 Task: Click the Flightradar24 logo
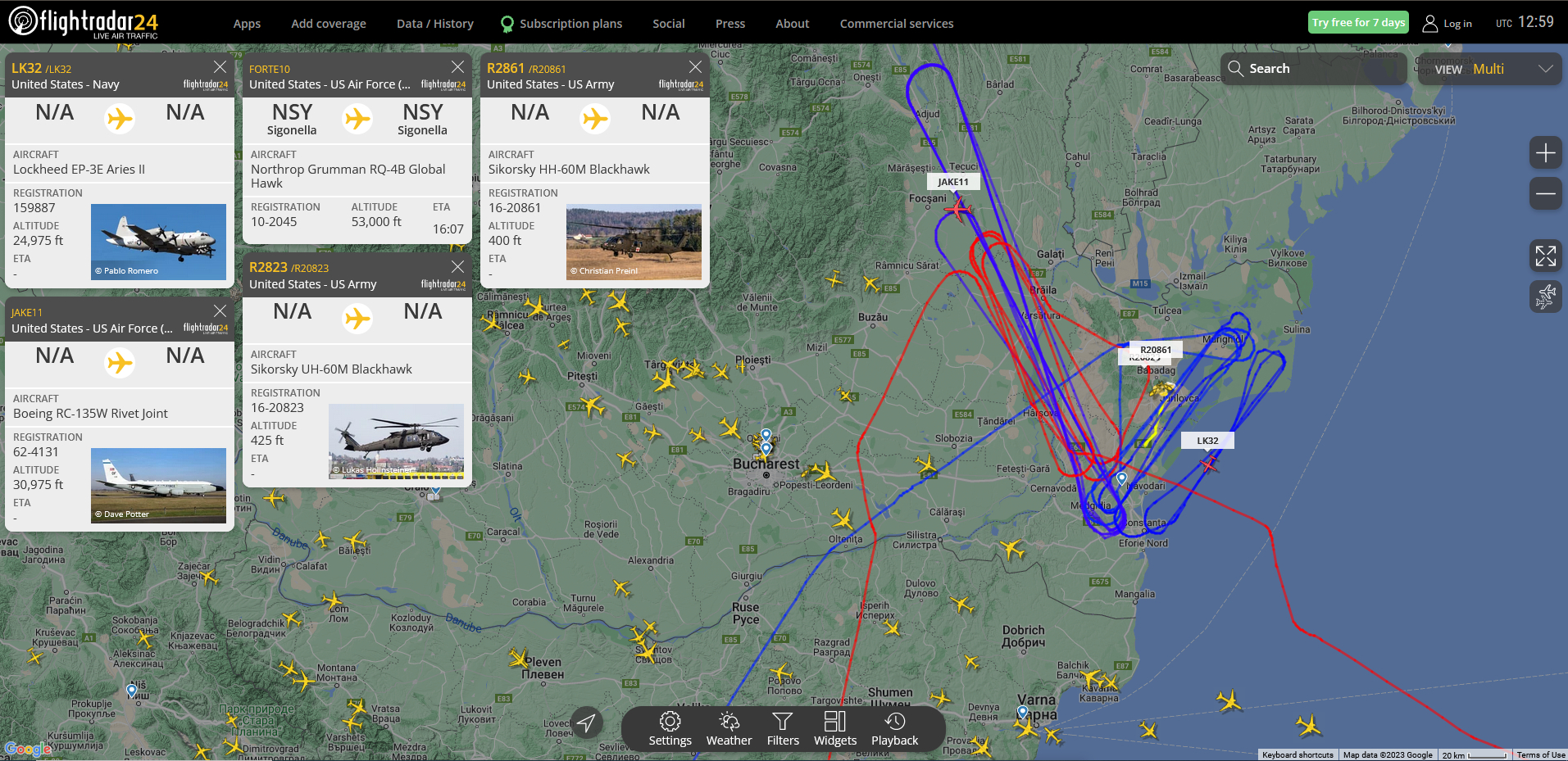click(x=83, y=22)
